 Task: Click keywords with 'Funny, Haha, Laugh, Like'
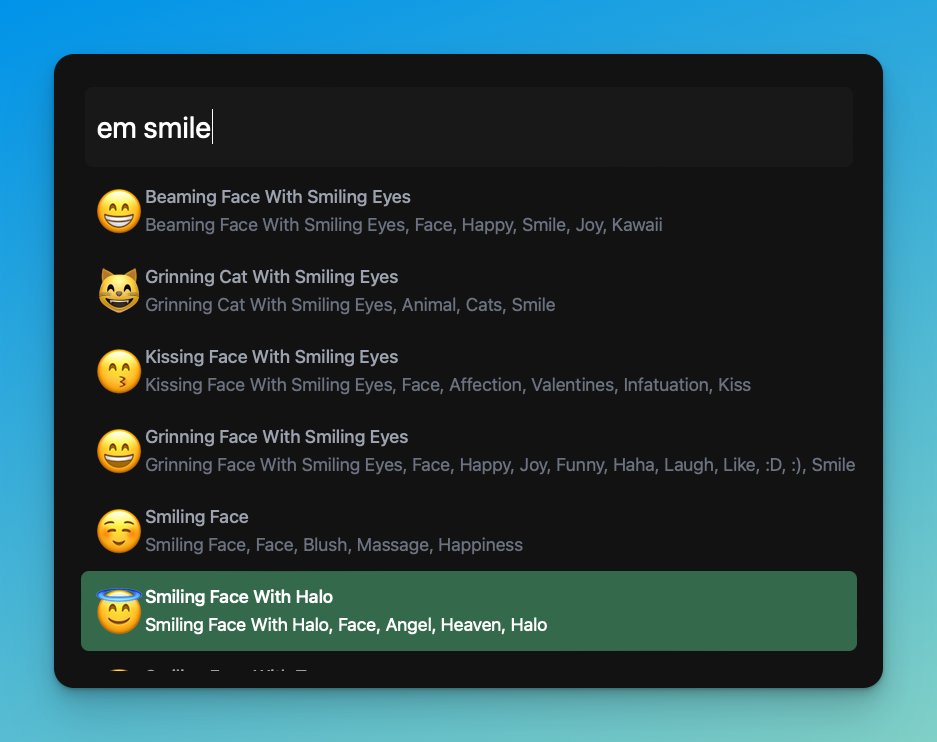point(500,465)
